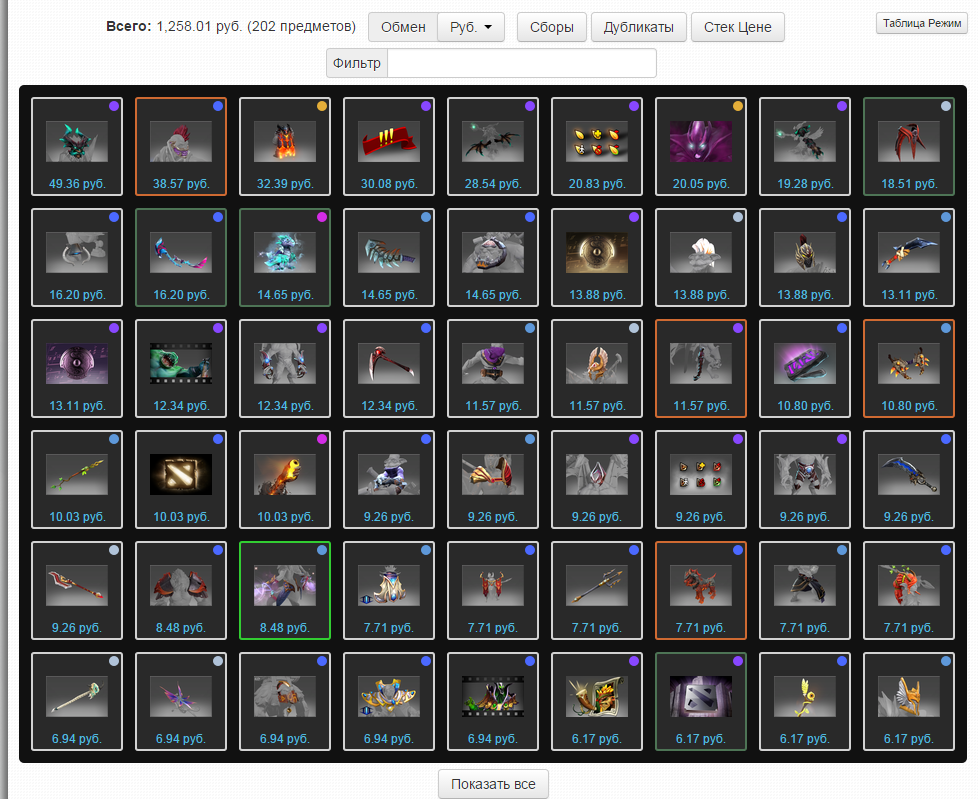The image size is (978, 799).
Task: Click the 1,258.01 руб. total value text
Action: pyautogui.click(x=199, y=27)
